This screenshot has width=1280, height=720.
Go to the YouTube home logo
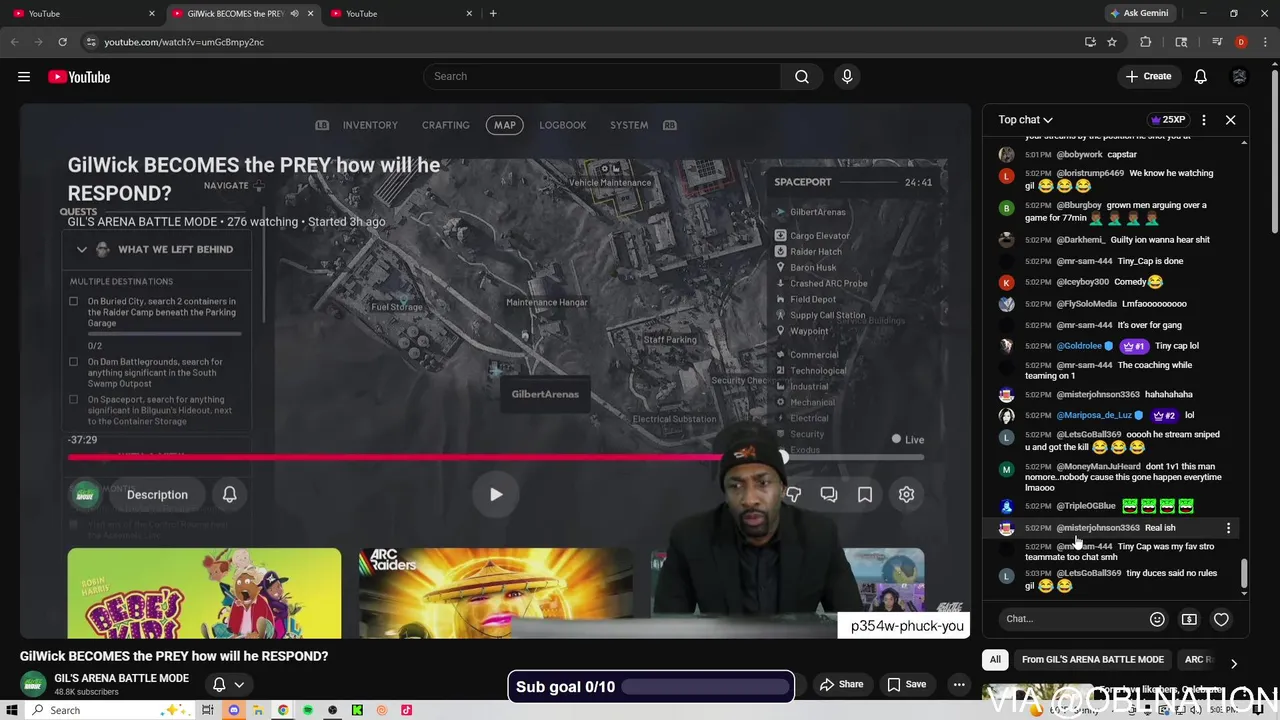79,77
